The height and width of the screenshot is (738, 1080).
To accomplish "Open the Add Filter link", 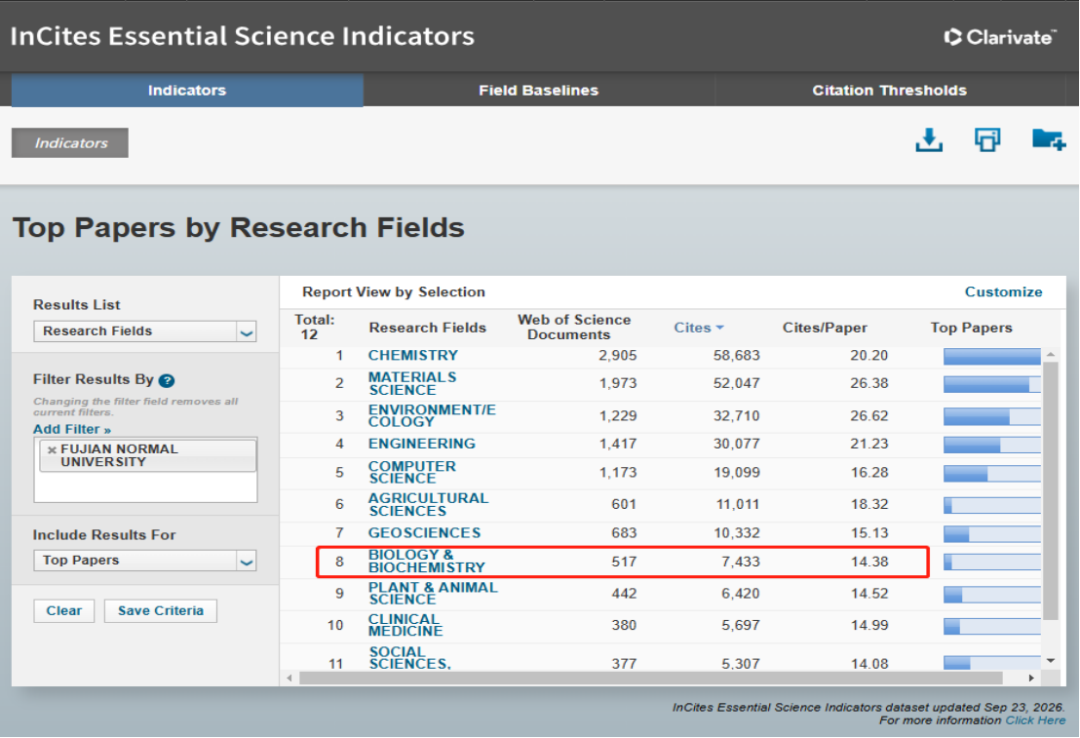I will pyautogui.click(x=72, y=429).
